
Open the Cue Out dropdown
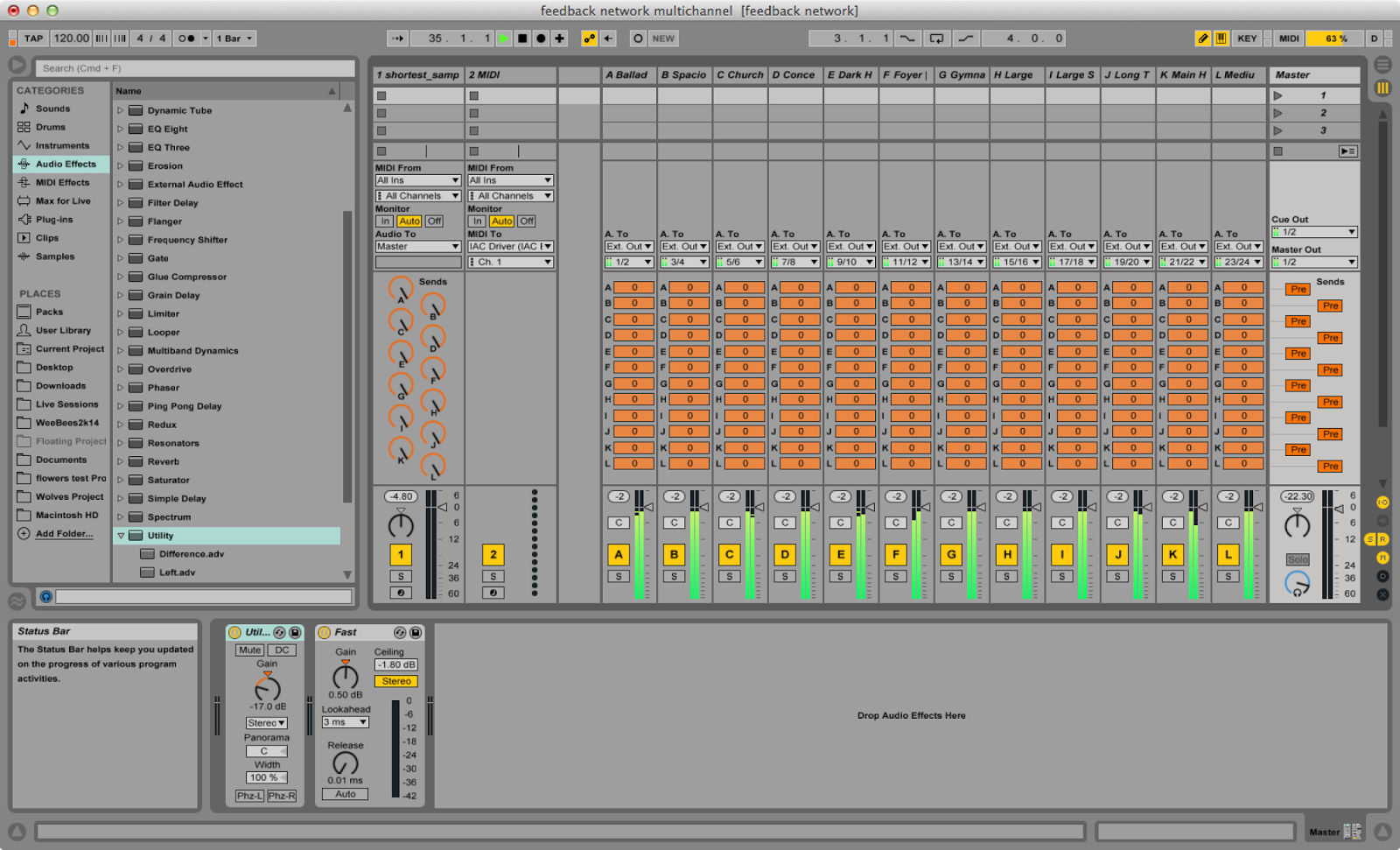[1314, 232]
